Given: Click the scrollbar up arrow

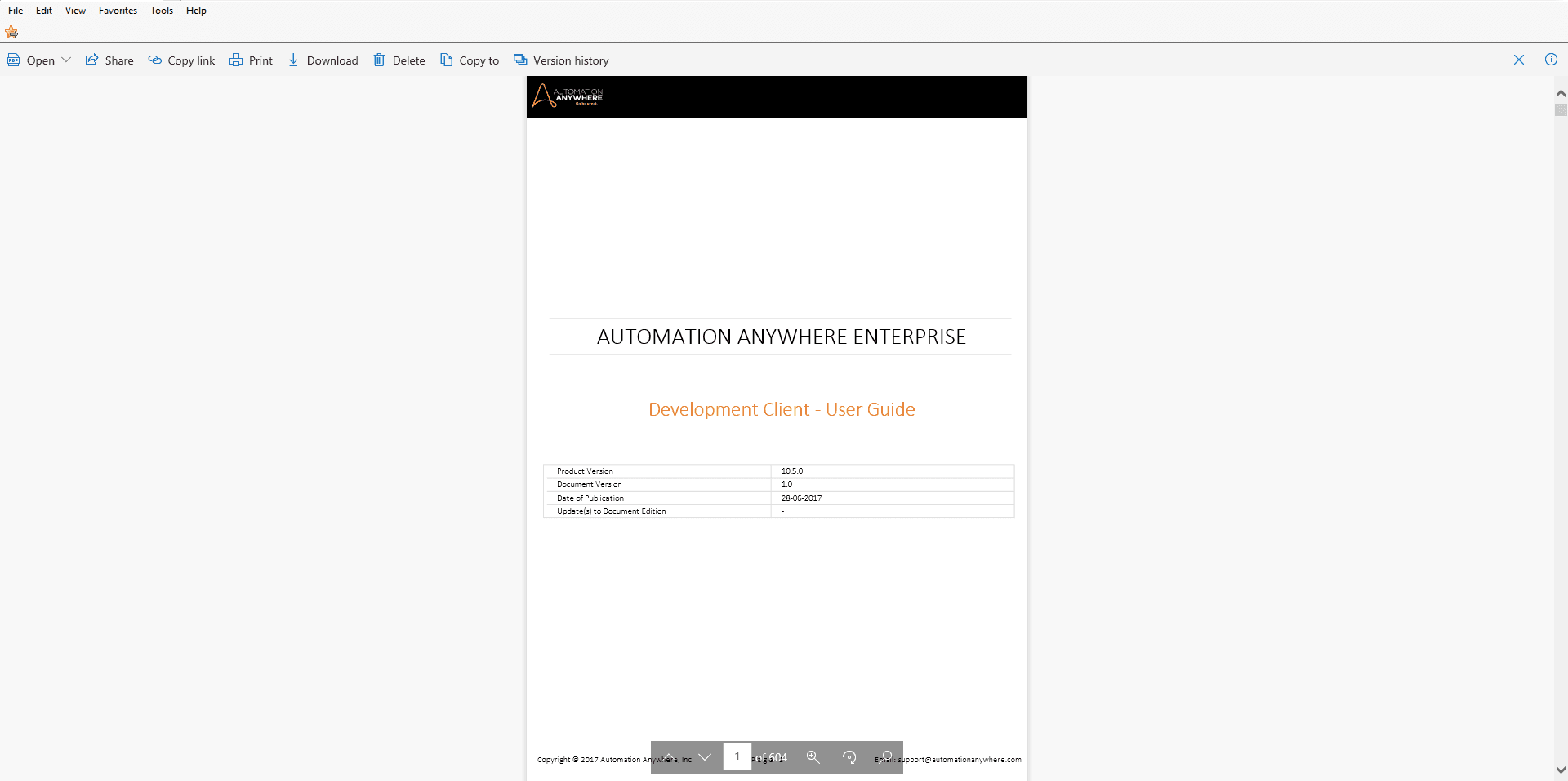Looking at the screenshot, I should (x=1561, y=93).
